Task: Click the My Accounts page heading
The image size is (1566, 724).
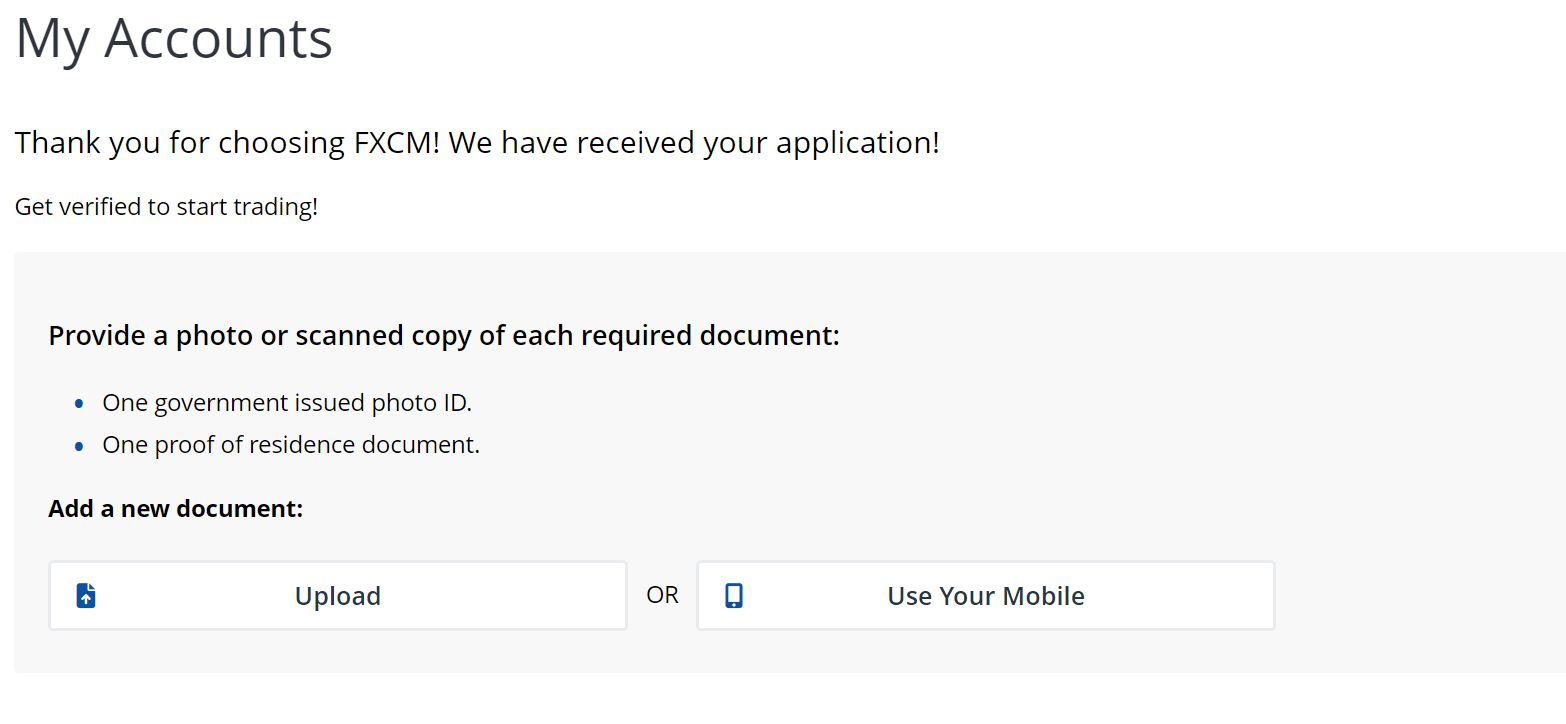Action: point(174,39)
